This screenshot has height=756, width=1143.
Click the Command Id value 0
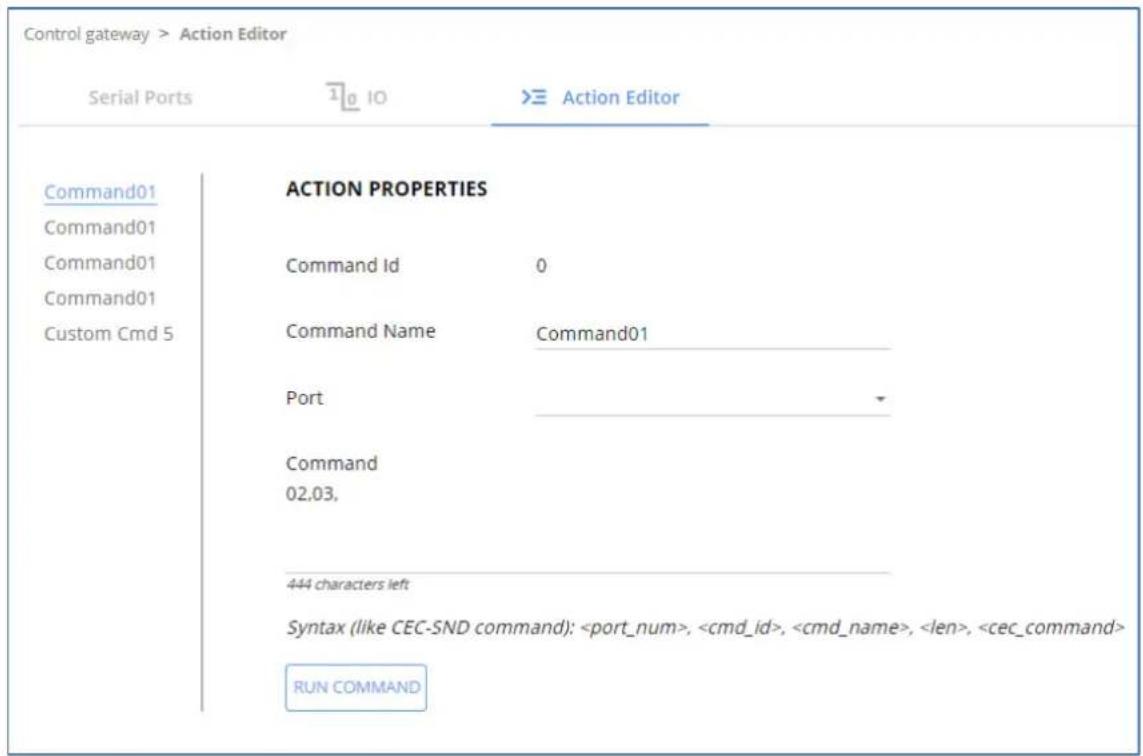click(541, 266)
